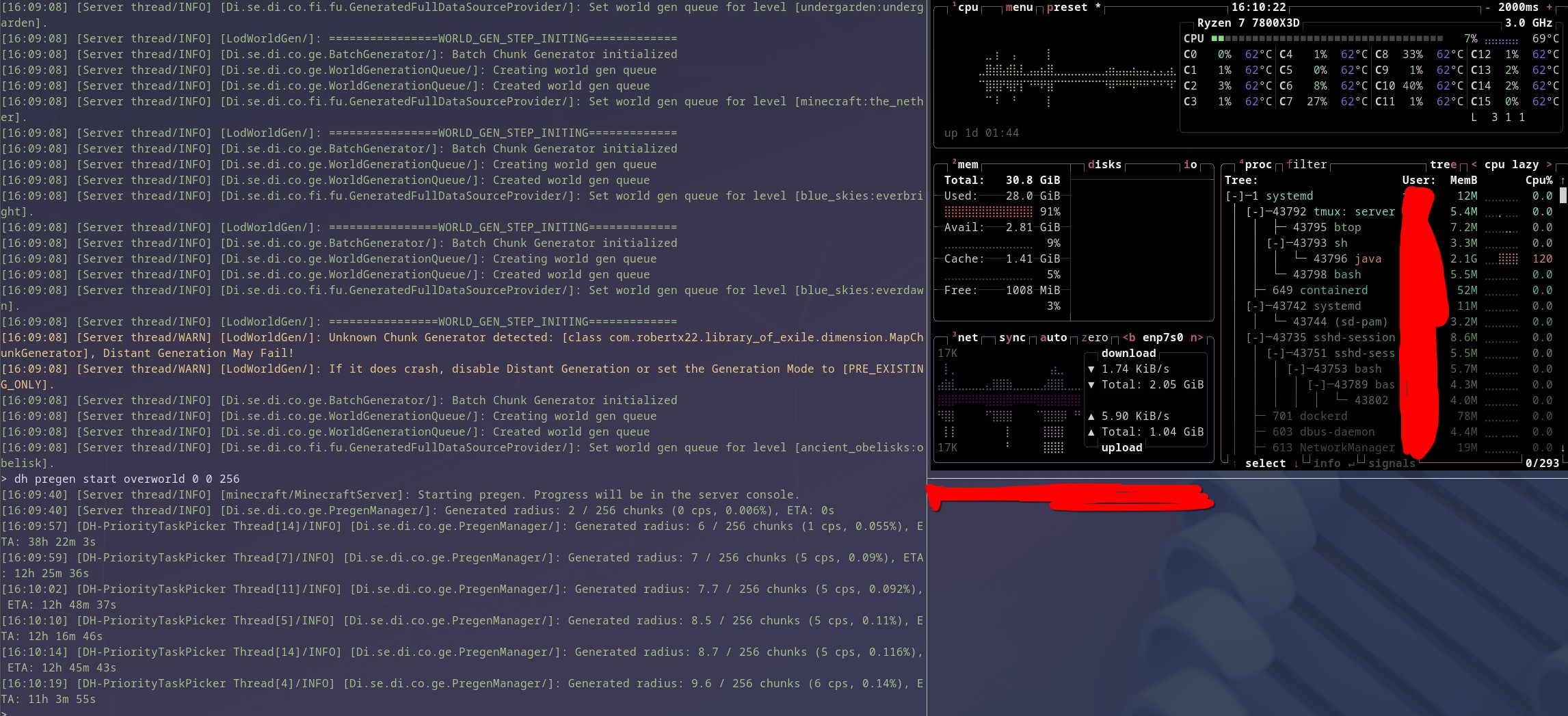Collapse the 43742 systemd tree node
This screenshot has width=1568, height=716.
pyautogui.click(x=1255, y=306)
